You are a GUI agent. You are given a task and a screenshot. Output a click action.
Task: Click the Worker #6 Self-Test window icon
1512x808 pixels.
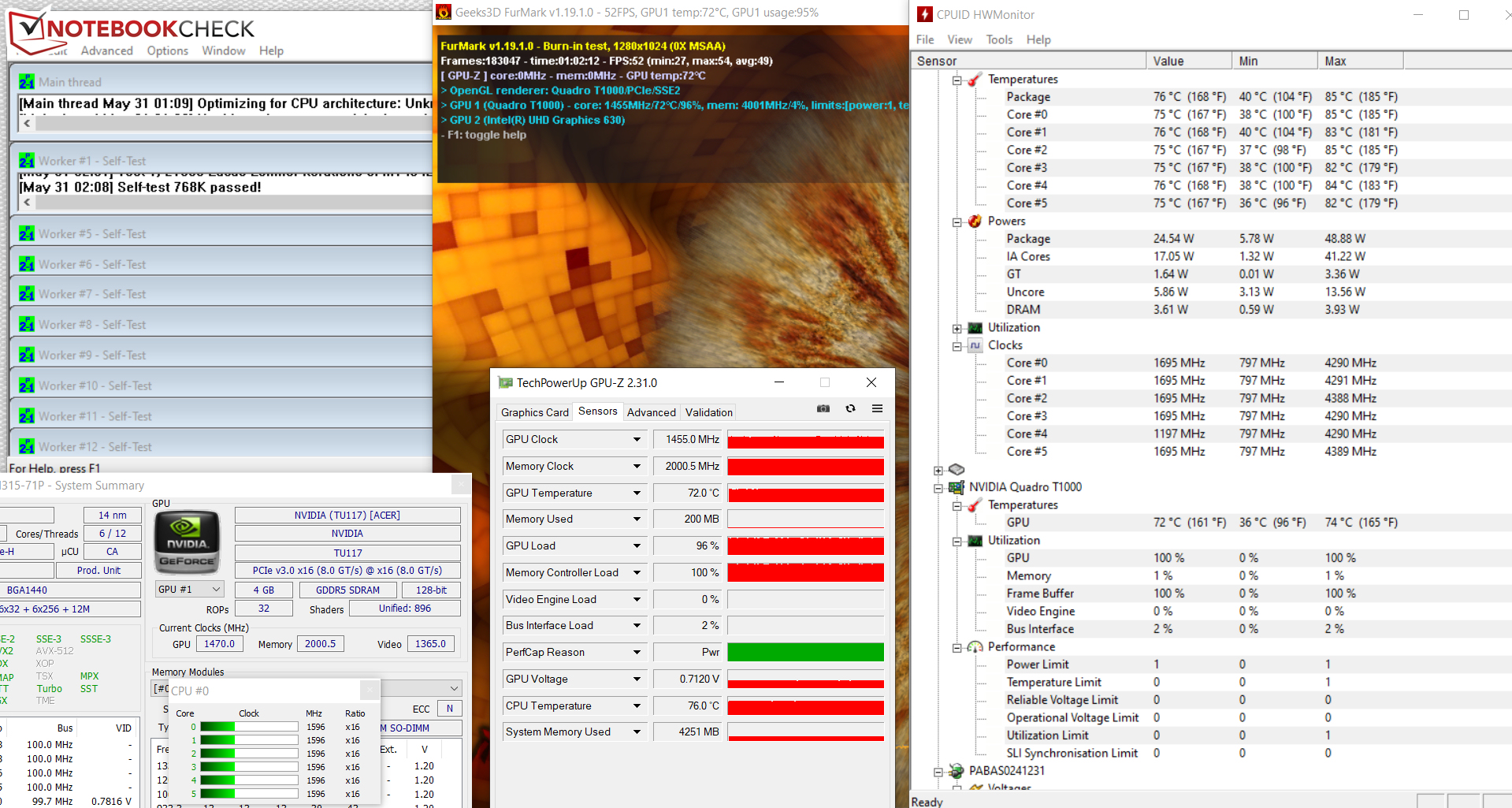pyautogui.click(x=27, y=265)
